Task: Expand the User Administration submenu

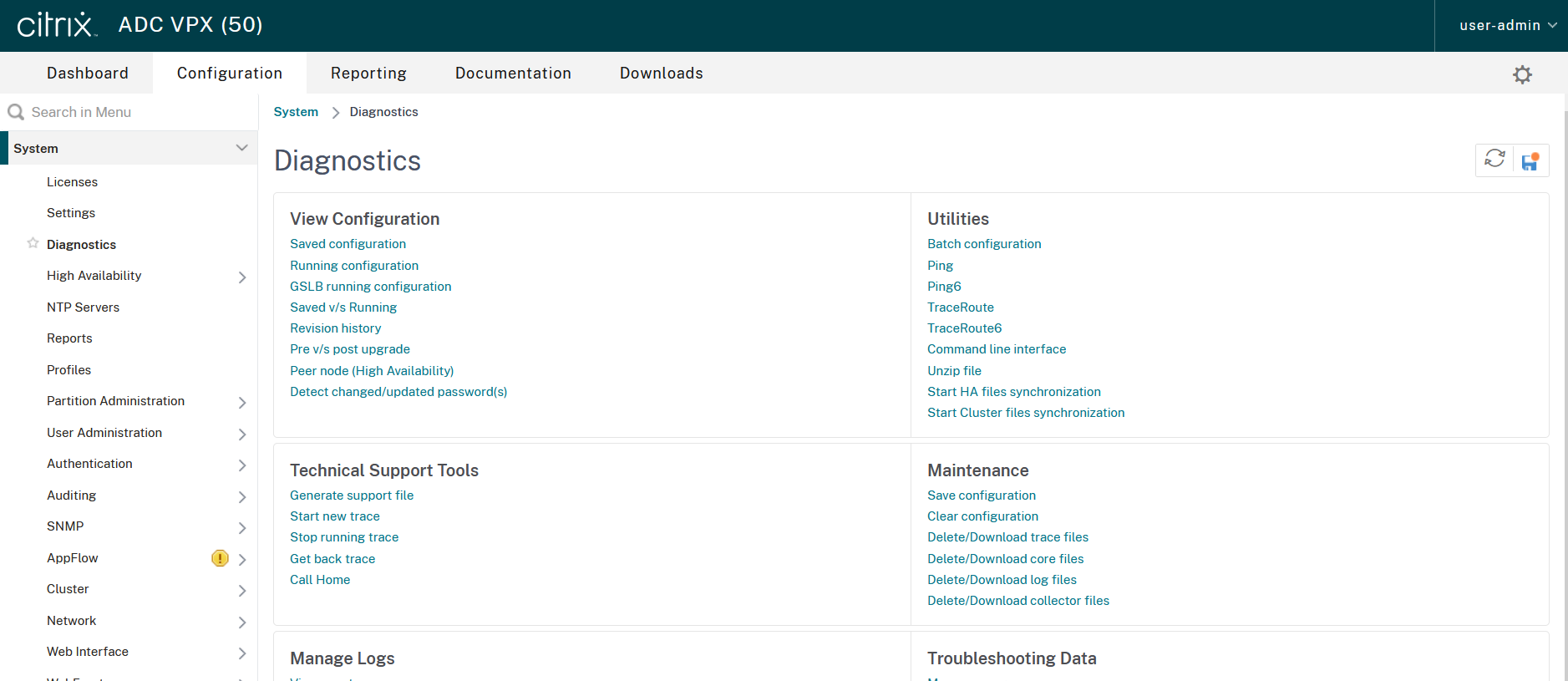Action: [x=241, y=434]
